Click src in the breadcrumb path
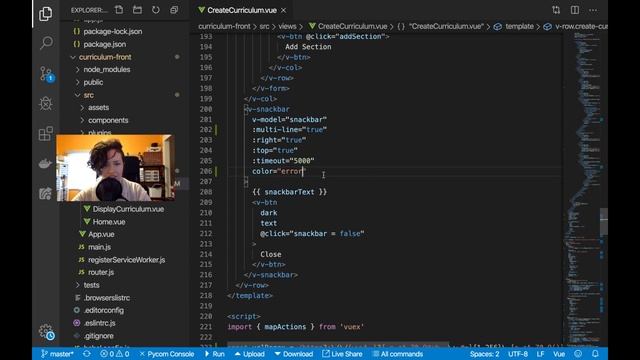 264,26
